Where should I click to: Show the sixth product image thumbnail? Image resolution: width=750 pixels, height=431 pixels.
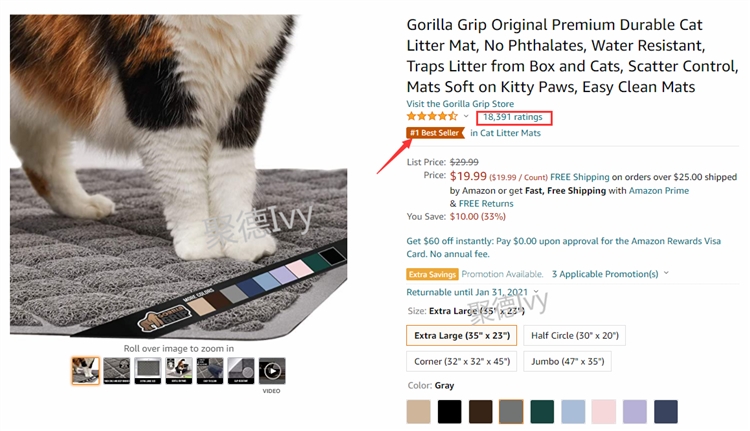tap(241, 371)
